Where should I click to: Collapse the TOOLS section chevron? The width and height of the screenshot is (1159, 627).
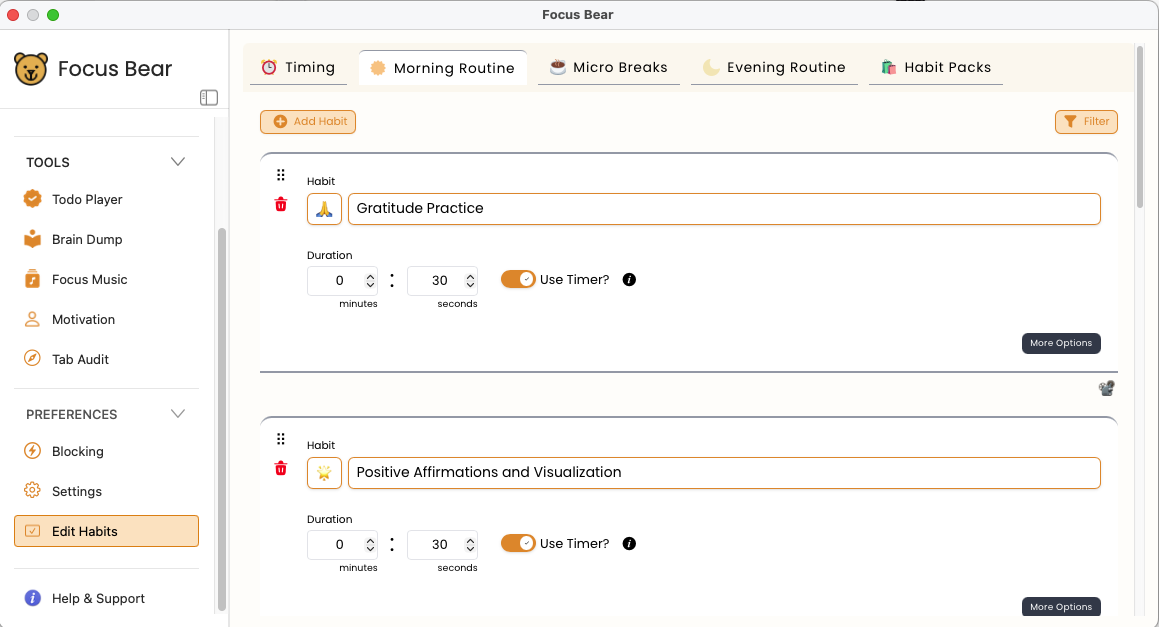(x=177, y=162)
